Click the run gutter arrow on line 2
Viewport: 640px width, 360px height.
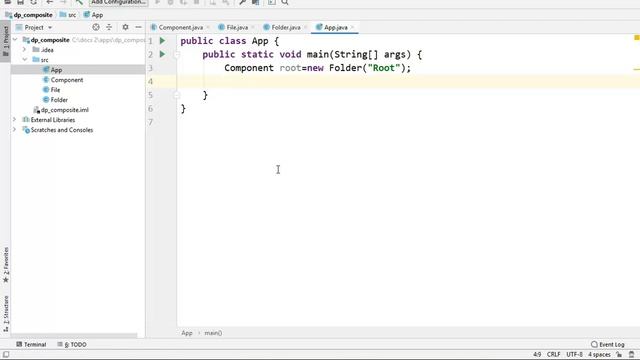point(162,54)
